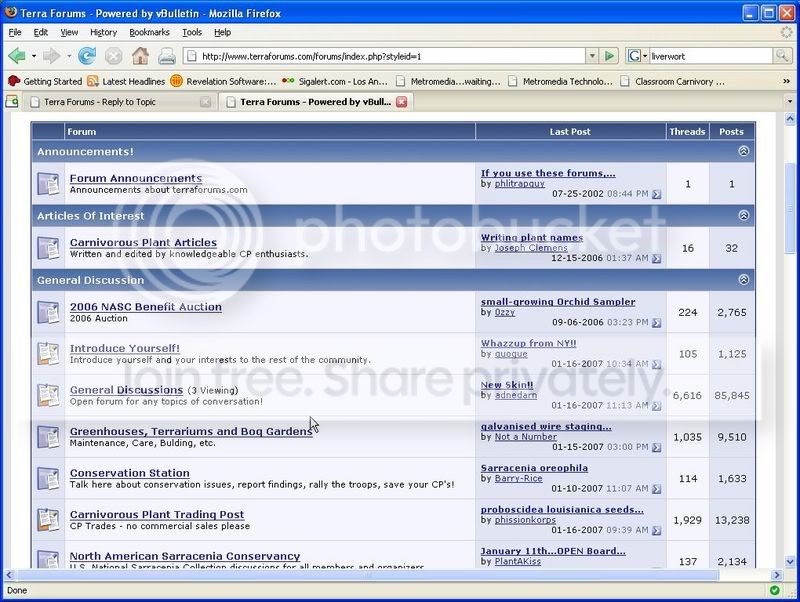The image size is (800, 602).
Task: Open the Carnivorous Plant Trading Post forum
Action: point(157,514)
